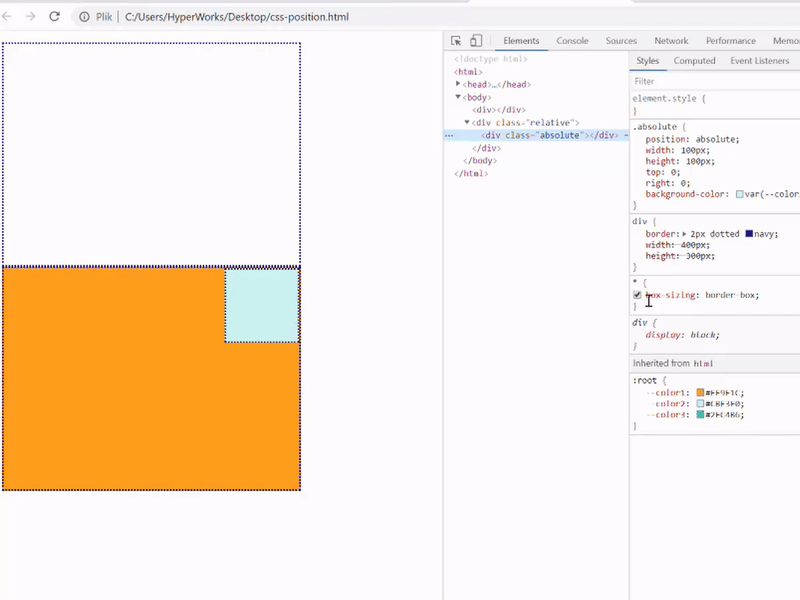Open the Performance tab

coord(731,41)
